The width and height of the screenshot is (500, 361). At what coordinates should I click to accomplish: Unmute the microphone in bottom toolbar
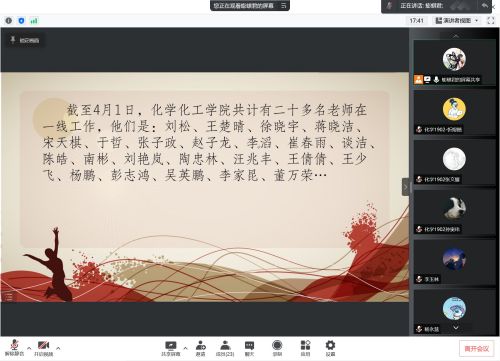click(14, 348)
